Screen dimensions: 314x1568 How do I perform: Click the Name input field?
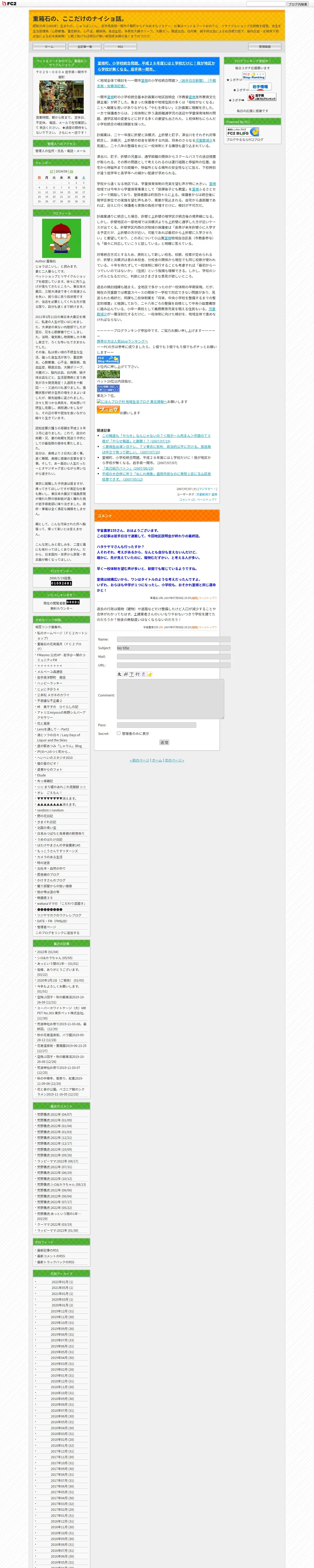[x=174, y=639]
